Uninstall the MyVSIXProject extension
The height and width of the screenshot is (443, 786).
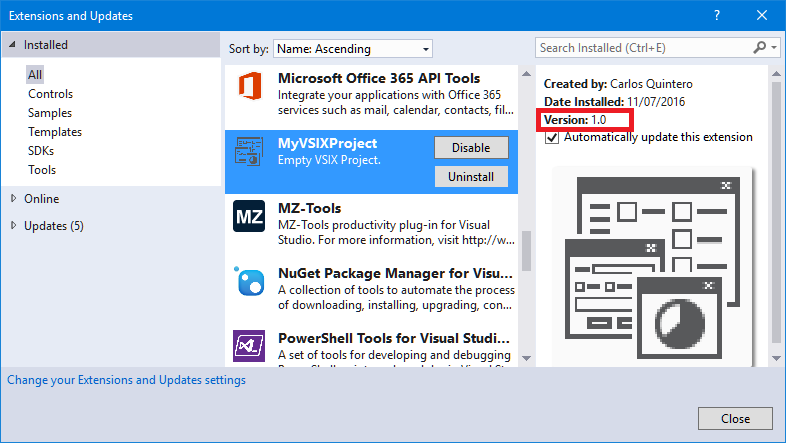(471, 177)
